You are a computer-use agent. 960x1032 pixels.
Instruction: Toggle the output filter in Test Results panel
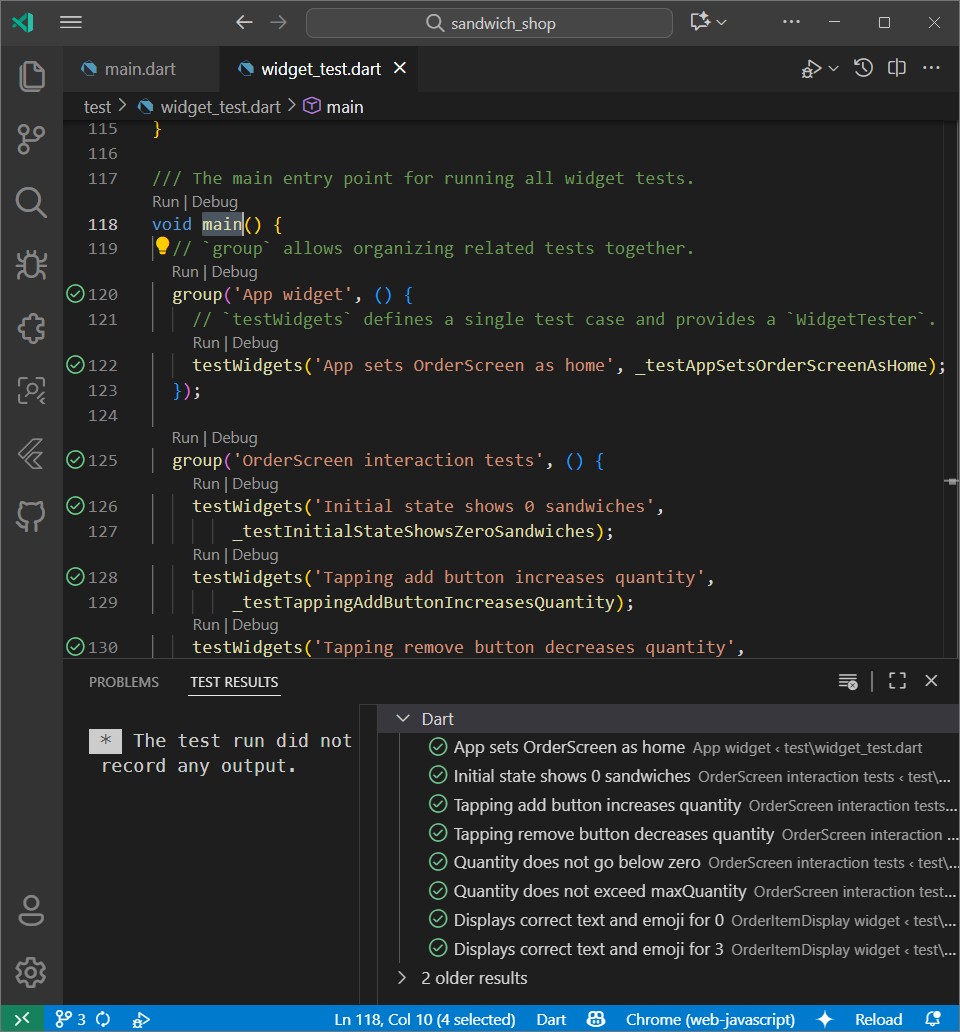click(845, 680)
